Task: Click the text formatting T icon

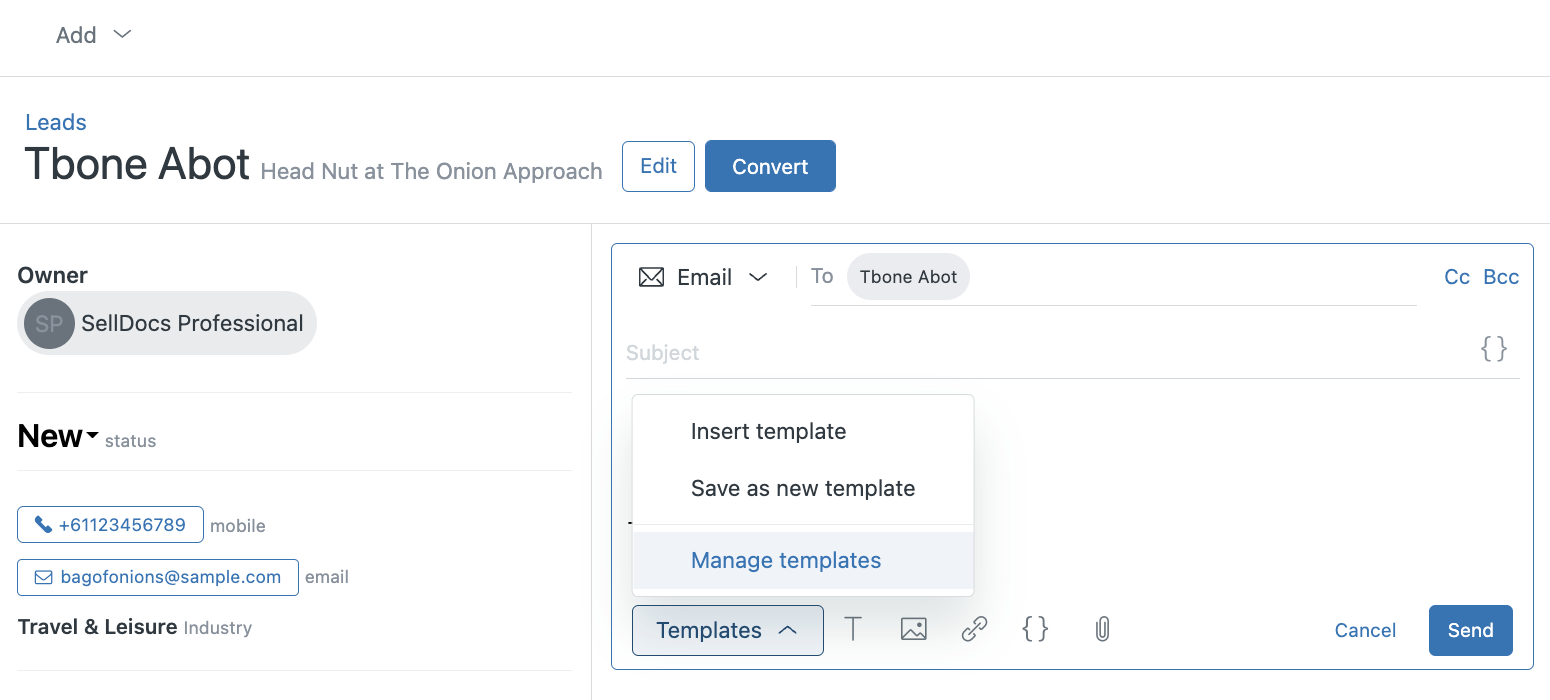Action: 853,629
